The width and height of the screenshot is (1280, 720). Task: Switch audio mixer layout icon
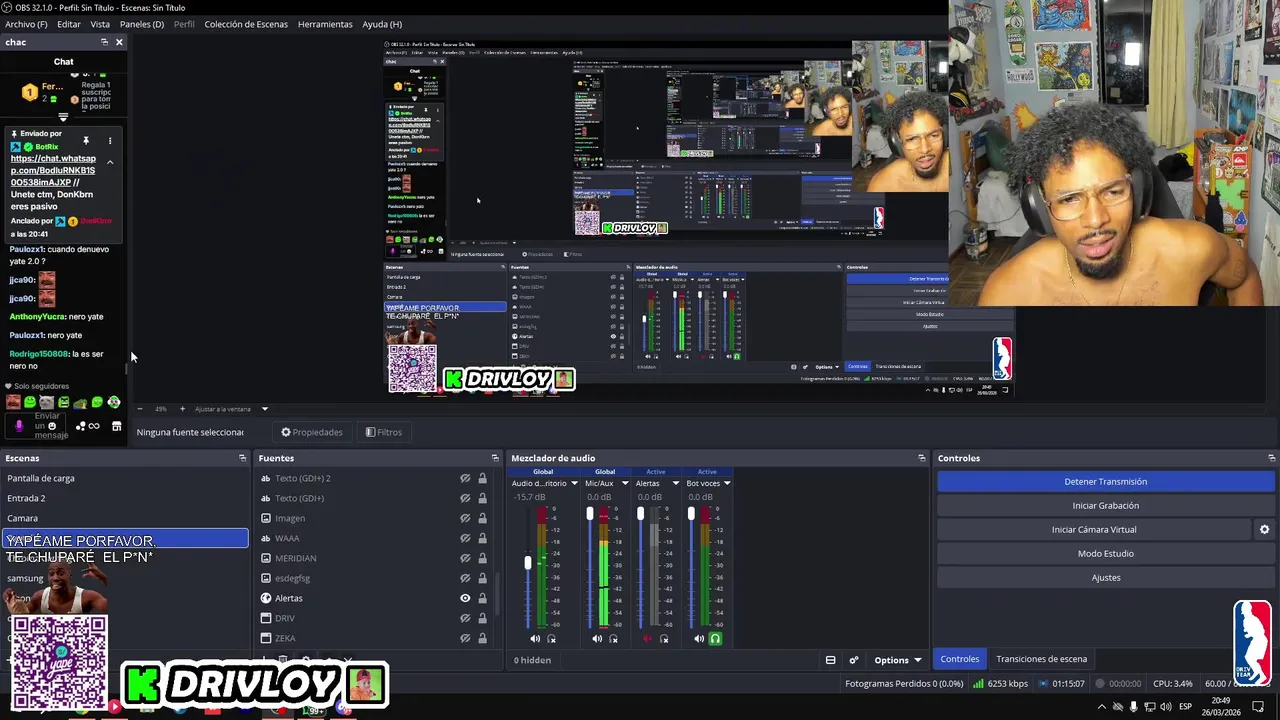tap(830, 660)
